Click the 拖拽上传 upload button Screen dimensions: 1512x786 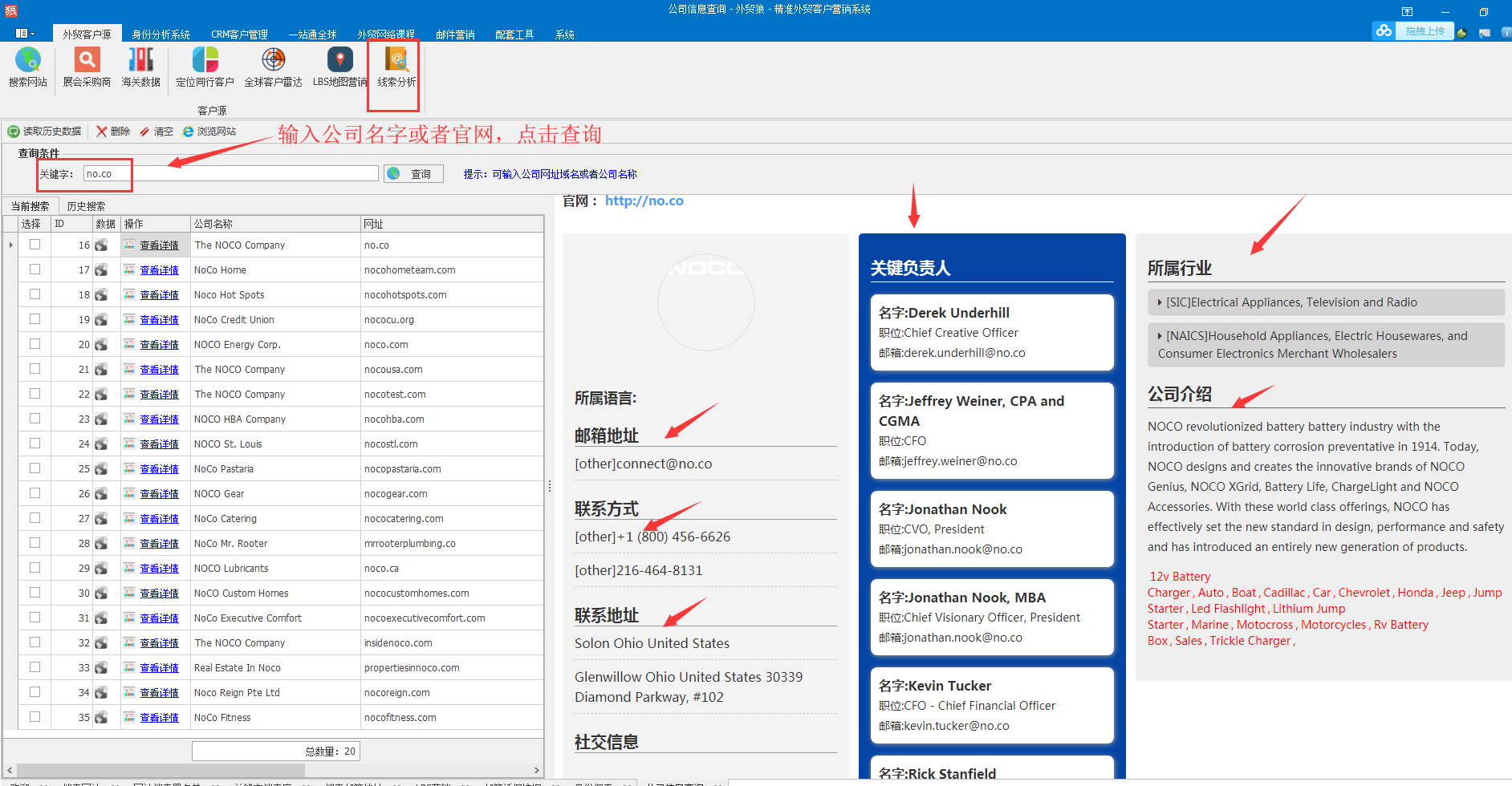[1425, 31]
